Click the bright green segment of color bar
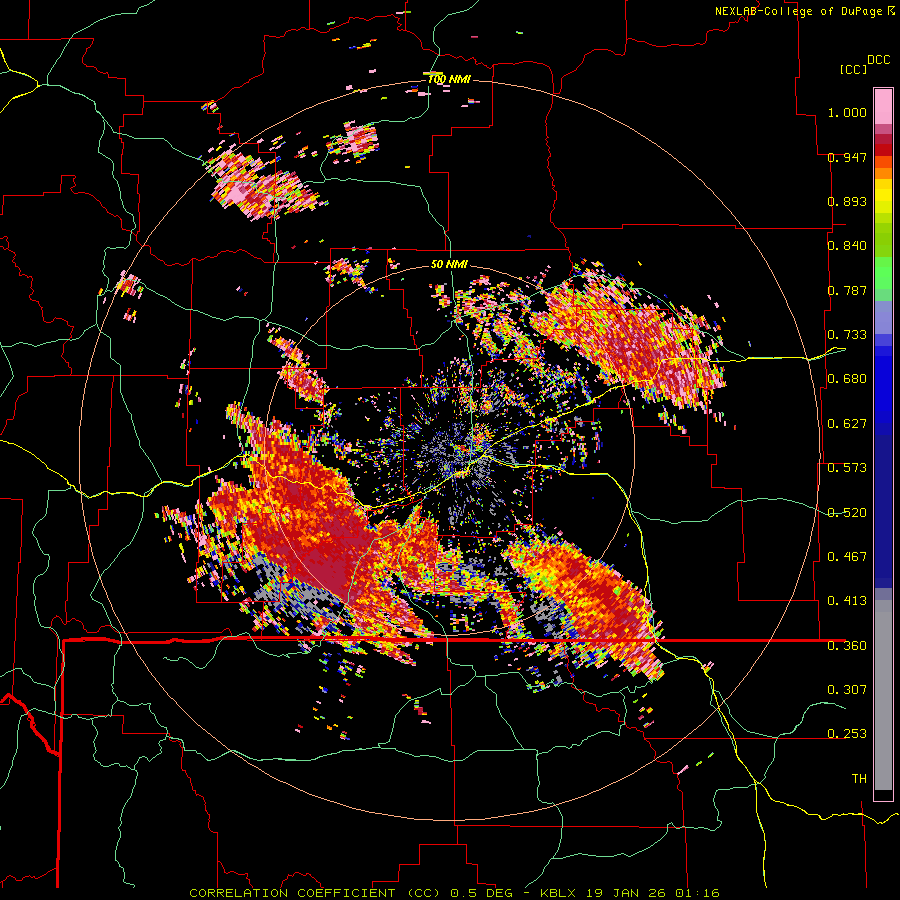 883,273
